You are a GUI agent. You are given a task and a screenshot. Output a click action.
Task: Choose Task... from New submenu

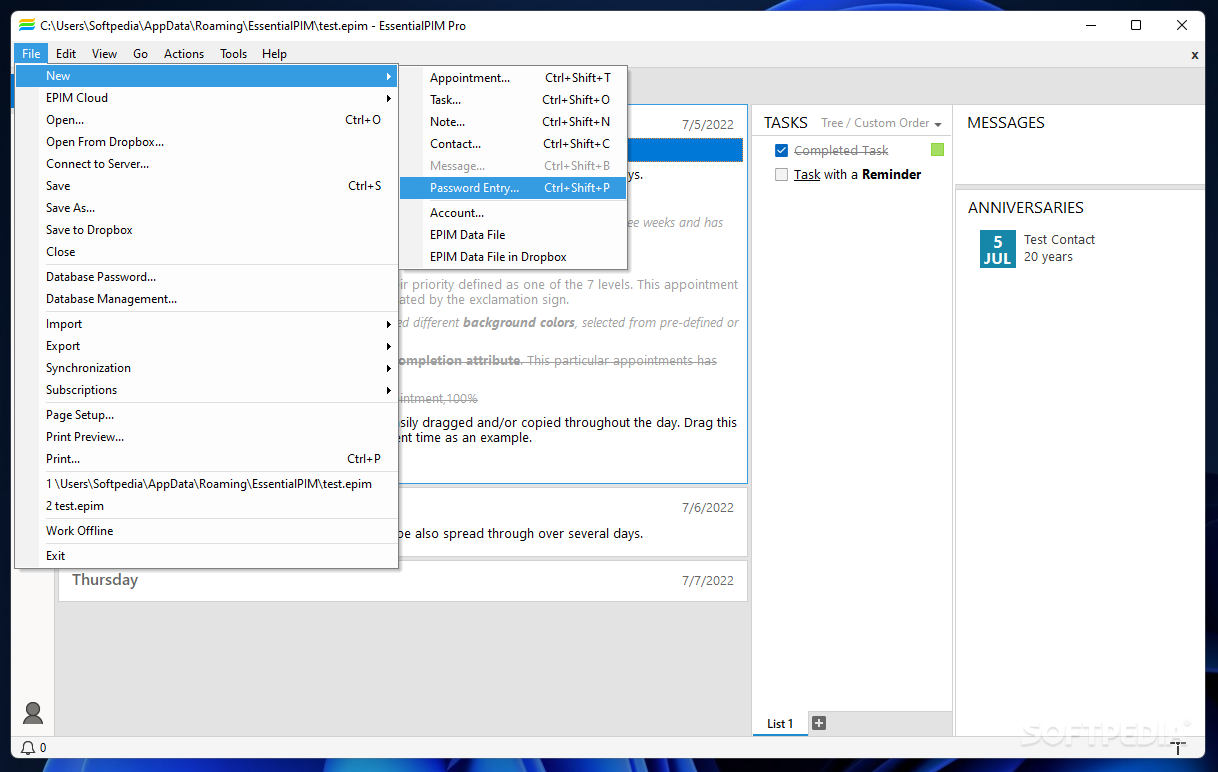(x=513, y=100)
